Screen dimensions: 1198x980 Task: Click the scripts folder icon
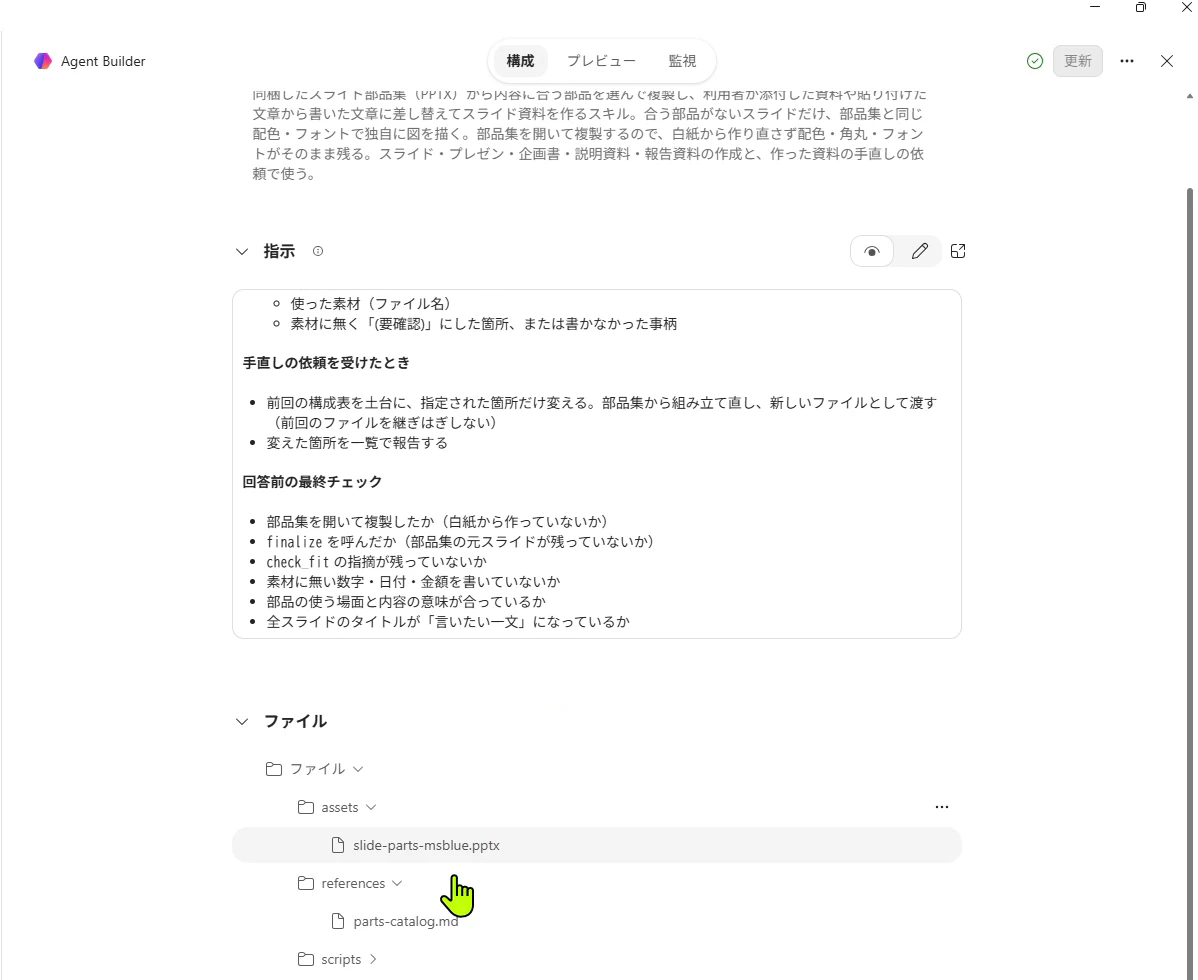(x=306, y=959)
